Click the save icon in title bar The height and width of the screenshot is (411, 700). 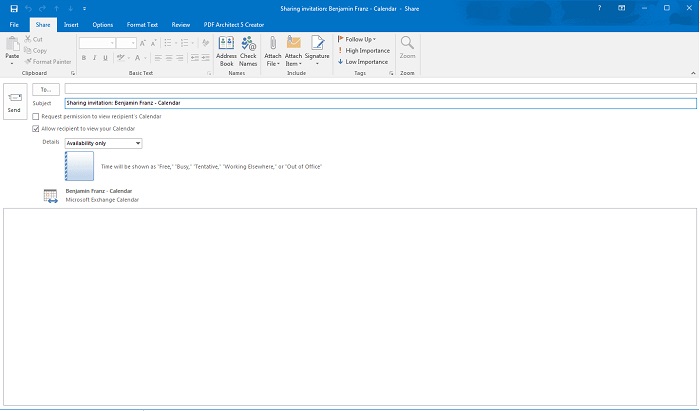[14, 8]
